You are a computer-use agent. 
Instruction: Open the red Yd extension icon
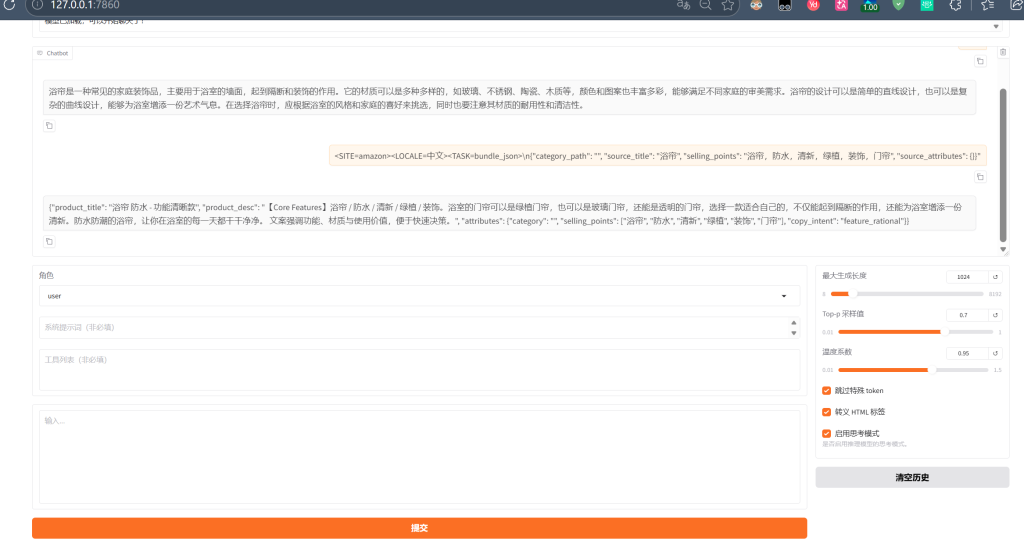click(x=813, y=5)
